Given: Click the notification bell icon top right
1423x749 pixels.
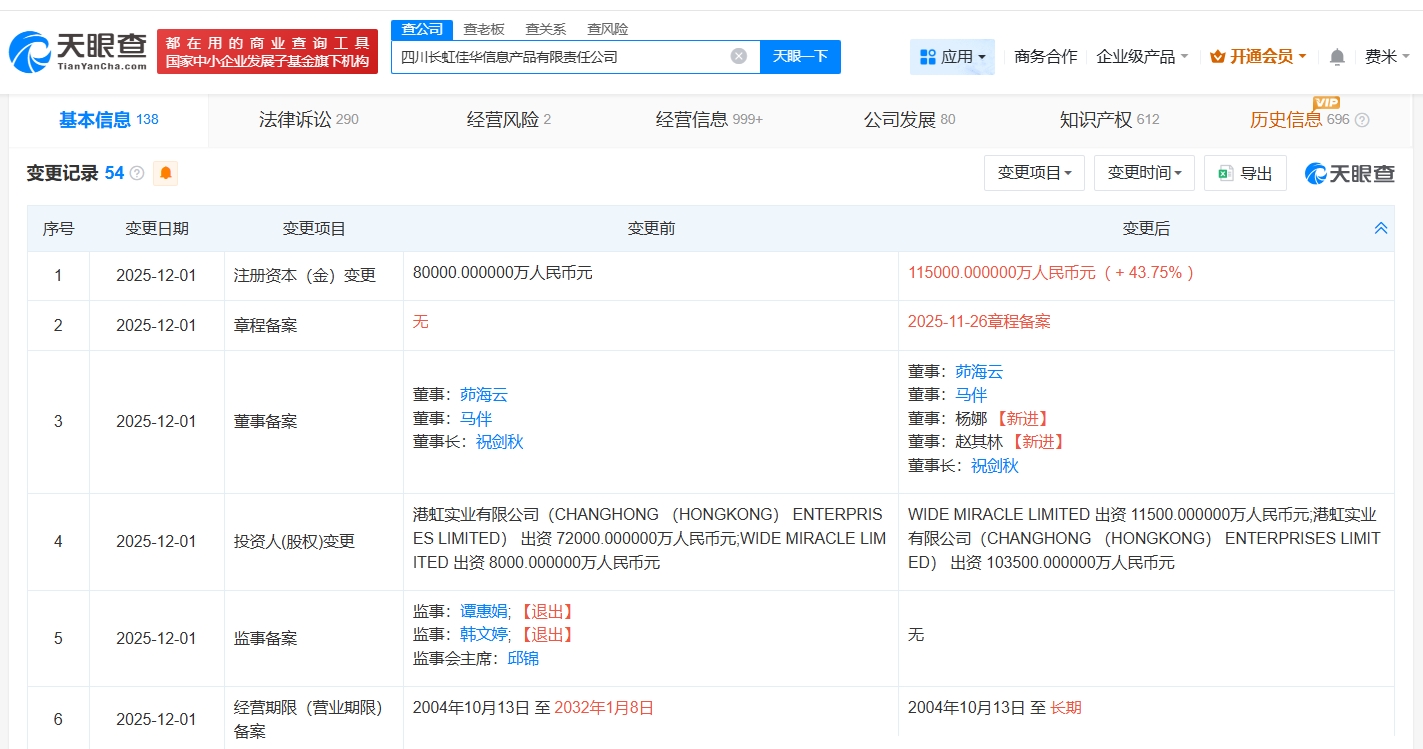Looking at the screenshot, I should tap(1336, 57).
